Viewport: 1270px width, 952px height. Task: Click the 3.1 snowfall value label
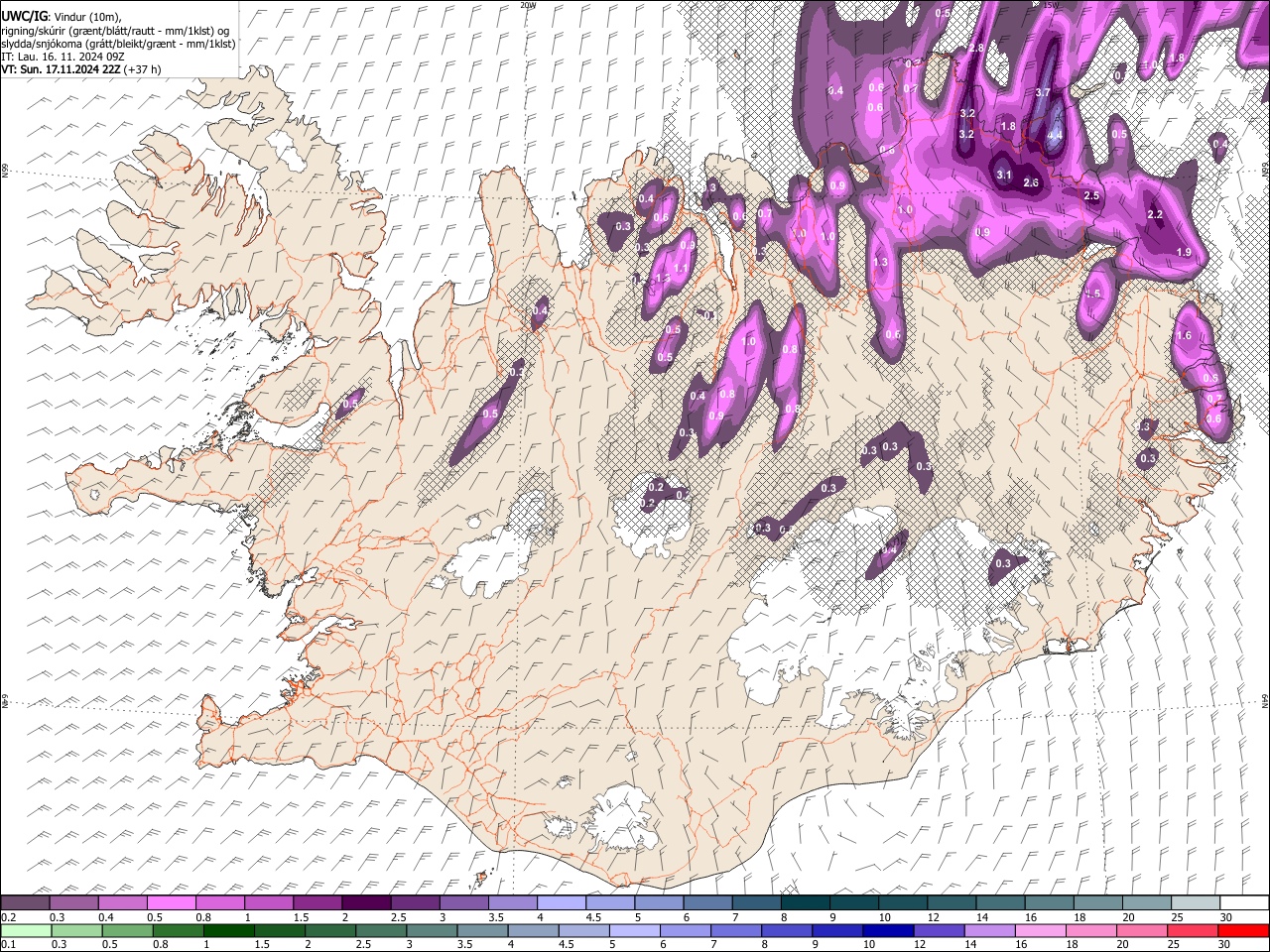[x=1003, y=176]
